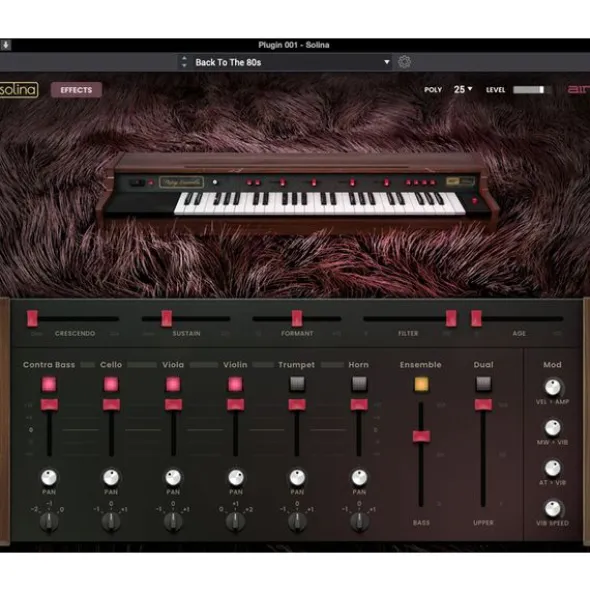Click the Sustain slider handle
Screen dimensions: 590x591
(x=167, y=318)
